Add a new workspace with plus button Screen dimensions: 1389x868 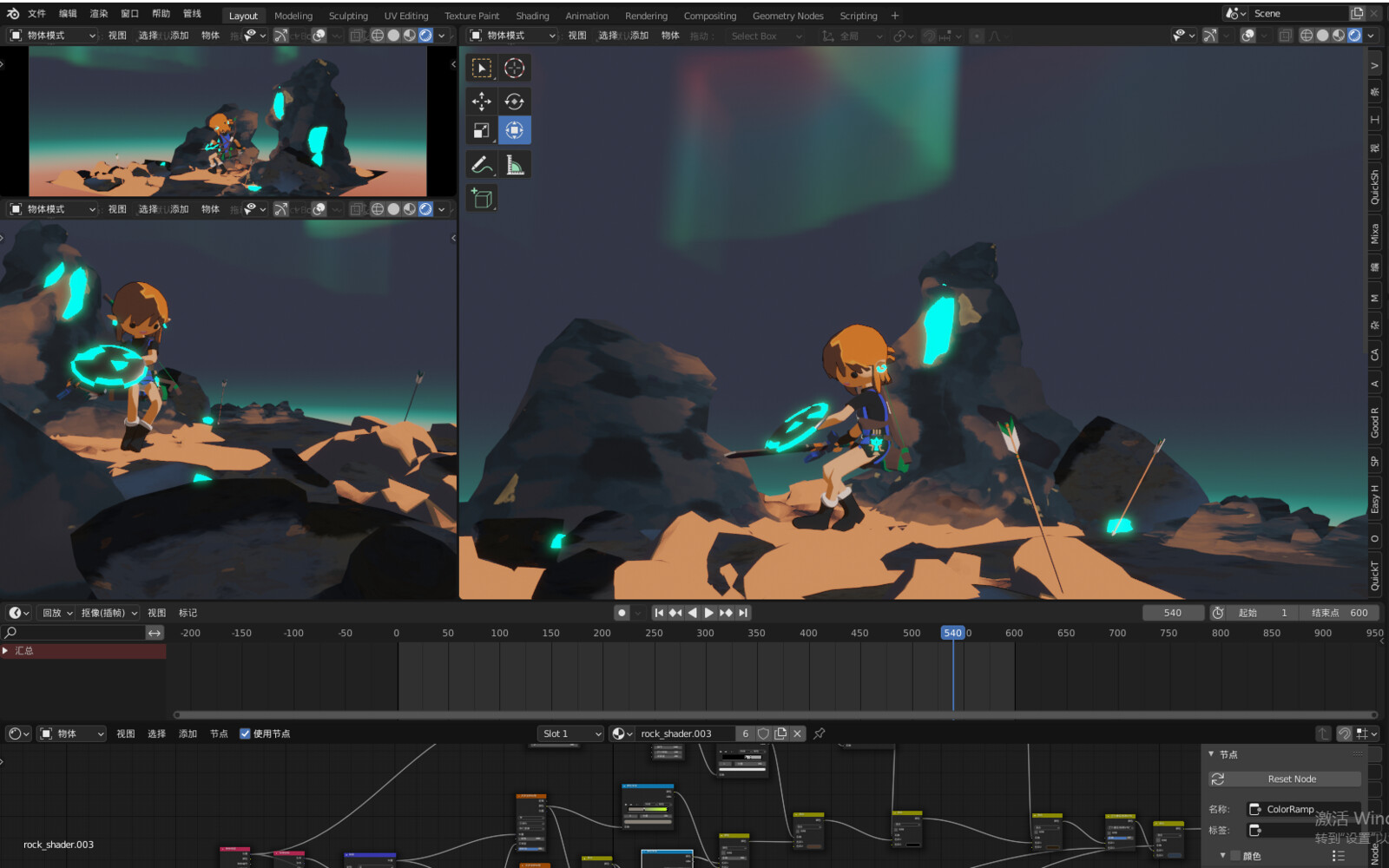(895, 16)
